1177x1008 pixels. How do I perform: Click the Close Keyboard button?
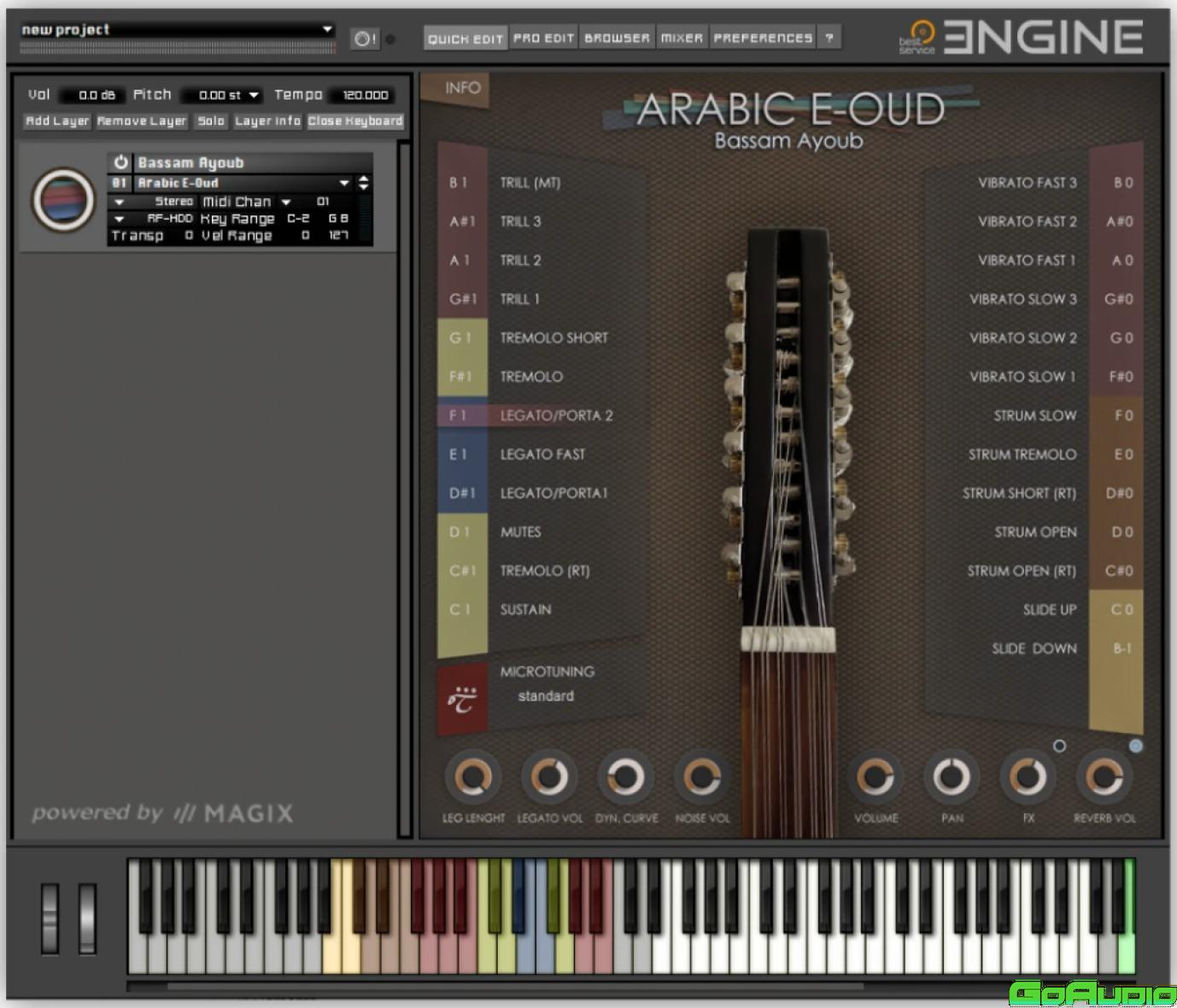355,121
